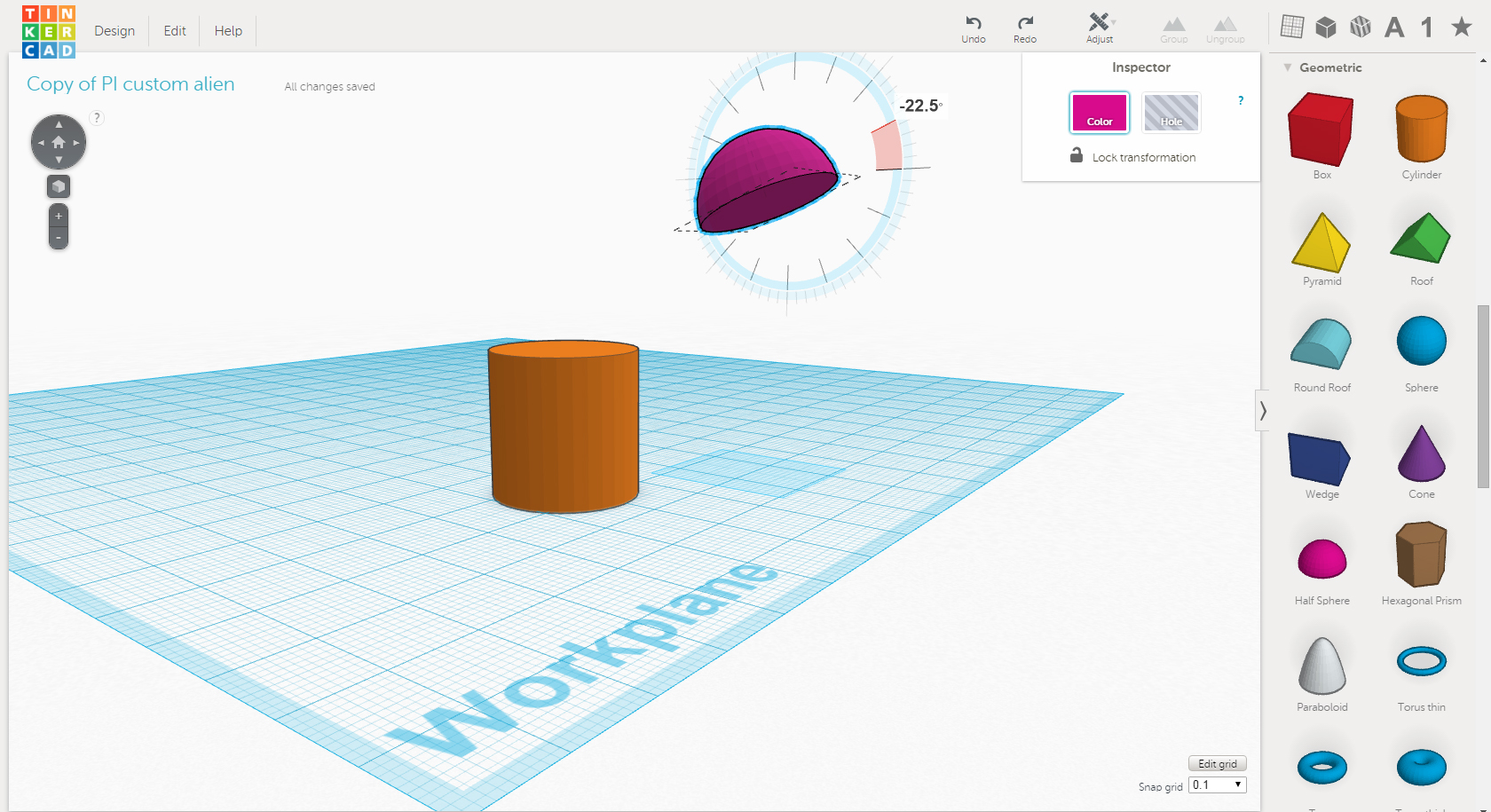The height and width of the screenshot is (812, 1491).
Task: Pick the orange Cylinder shape in the sidebar
Action: coord(1422,130)
